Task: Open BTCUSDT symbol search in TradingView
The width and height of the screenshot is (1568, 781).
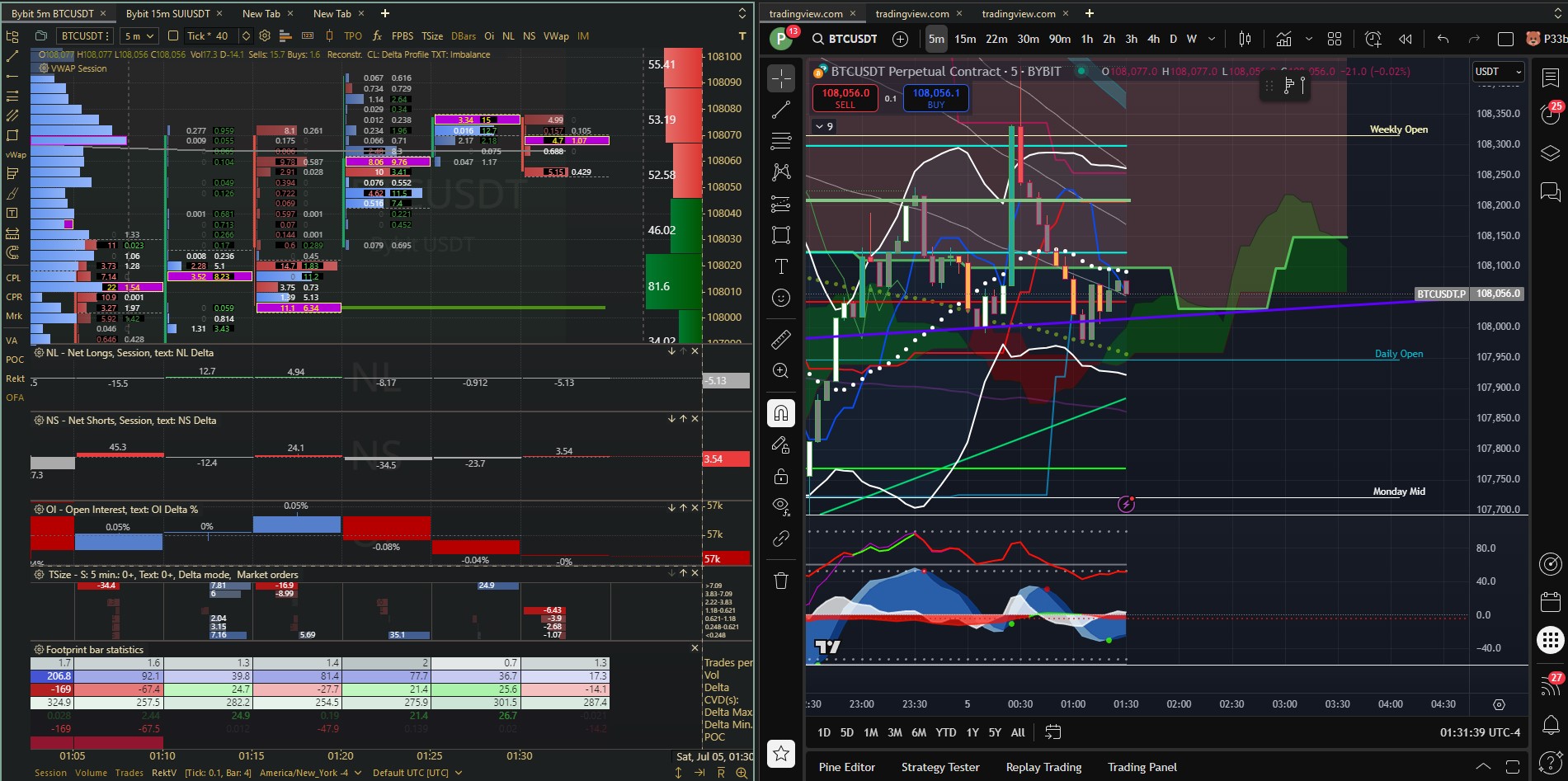Action: 845,39
